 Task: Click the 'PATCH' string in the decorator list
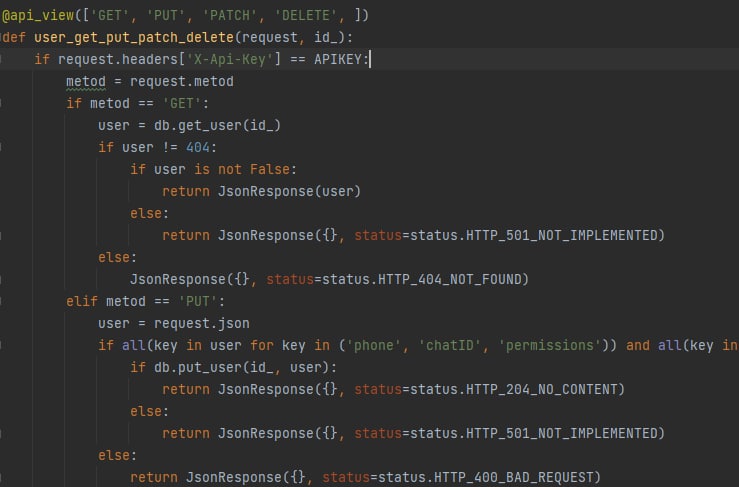click(230, 16)
